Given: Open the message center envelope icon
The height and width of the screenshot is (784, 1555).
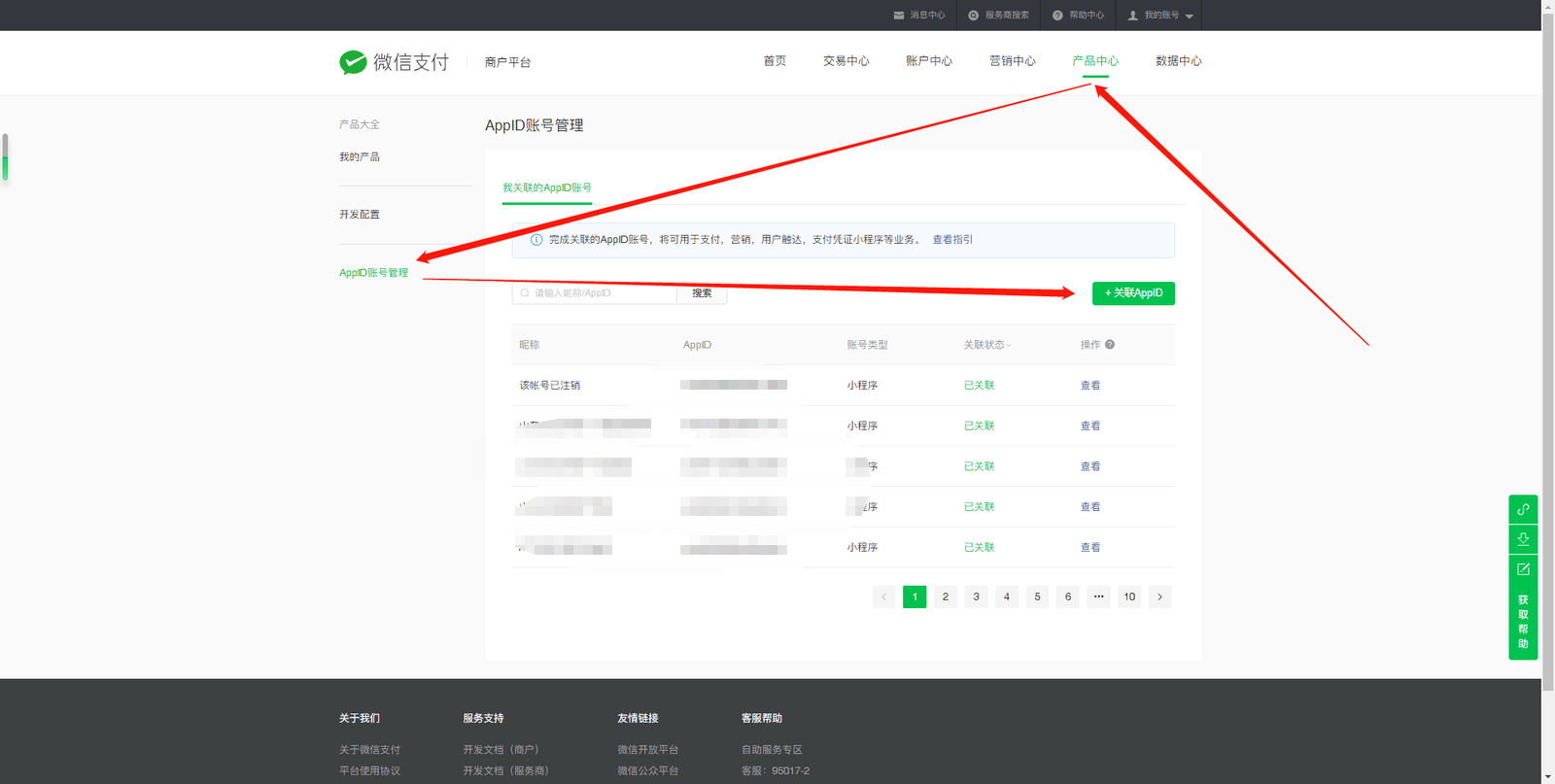Looking at the screenshot, I should coord(899,16).
